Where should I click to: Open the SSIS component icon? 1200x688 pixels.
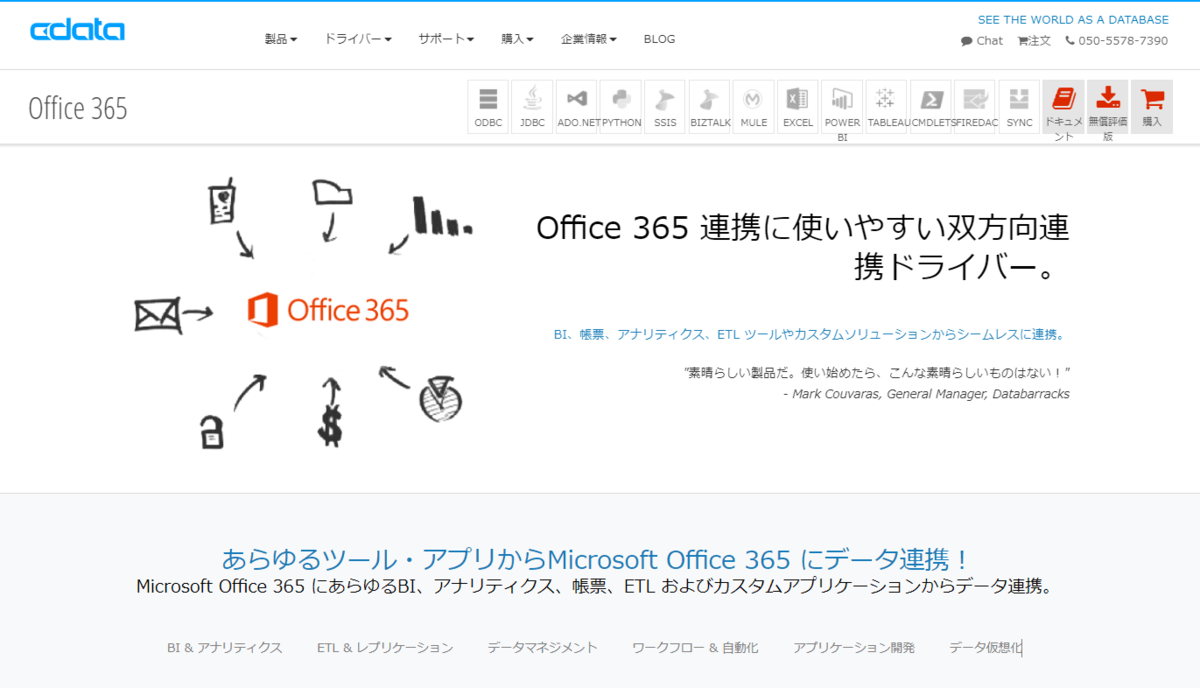tap(664, 105)
